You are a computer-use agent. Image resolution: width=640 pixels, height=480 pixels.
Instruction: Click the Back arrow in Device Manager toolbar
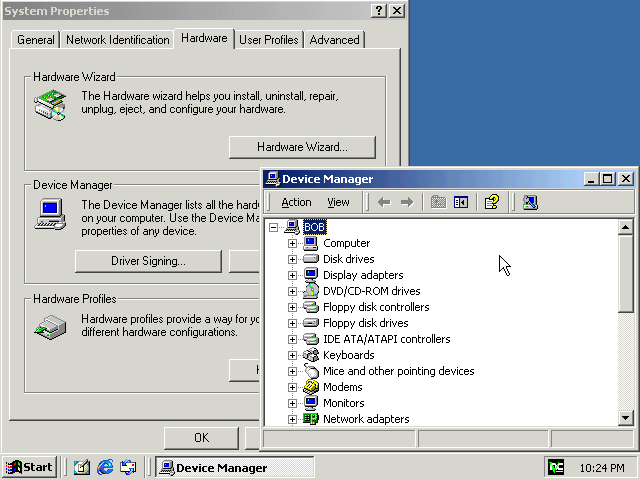(384, 202)
